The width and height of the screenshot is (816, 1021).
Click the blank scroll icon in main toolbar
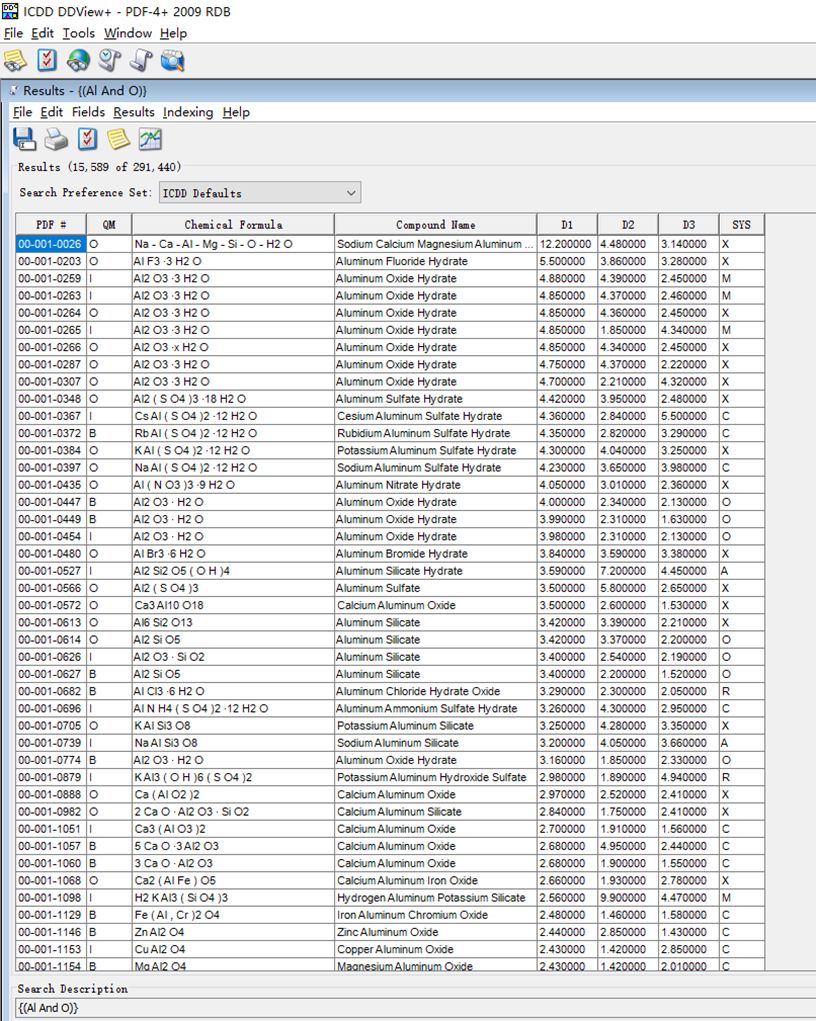pos(141,61)
